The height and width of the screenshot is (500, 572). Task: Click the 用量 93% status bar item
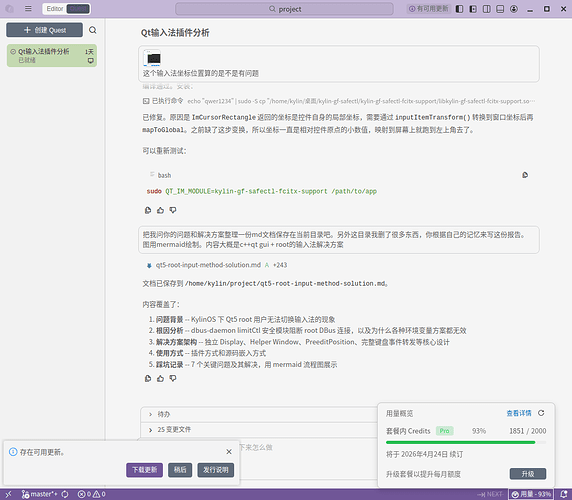(531, 494)
